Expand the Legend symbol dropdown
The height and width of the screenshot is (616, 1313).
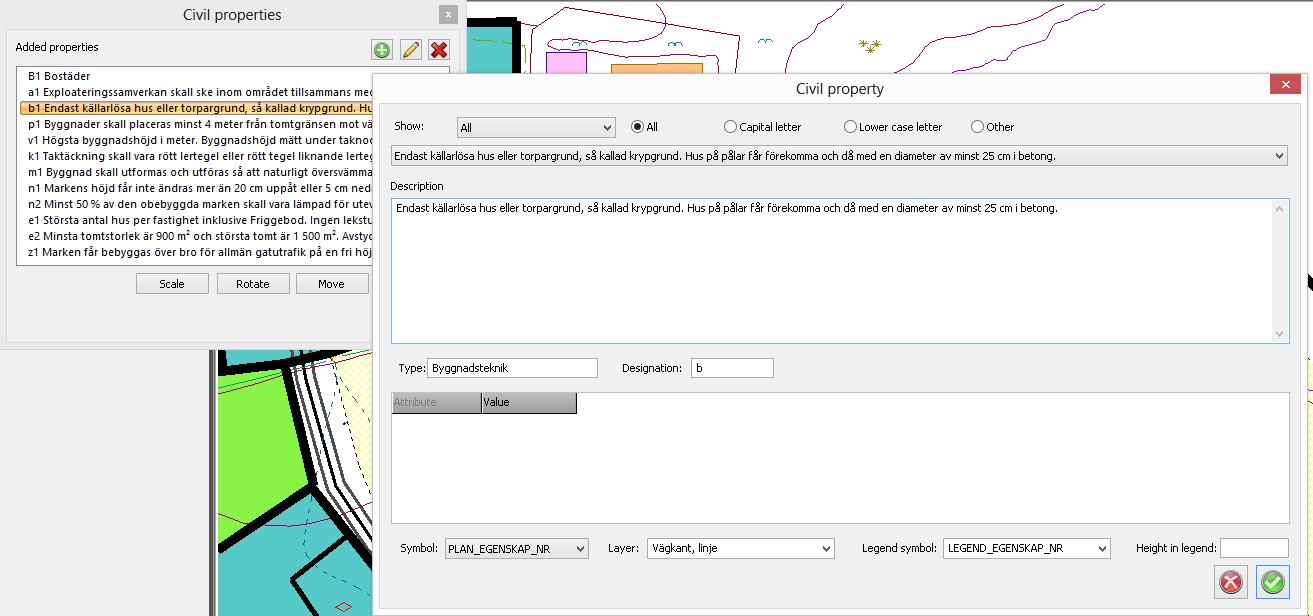coord(1026,548)
